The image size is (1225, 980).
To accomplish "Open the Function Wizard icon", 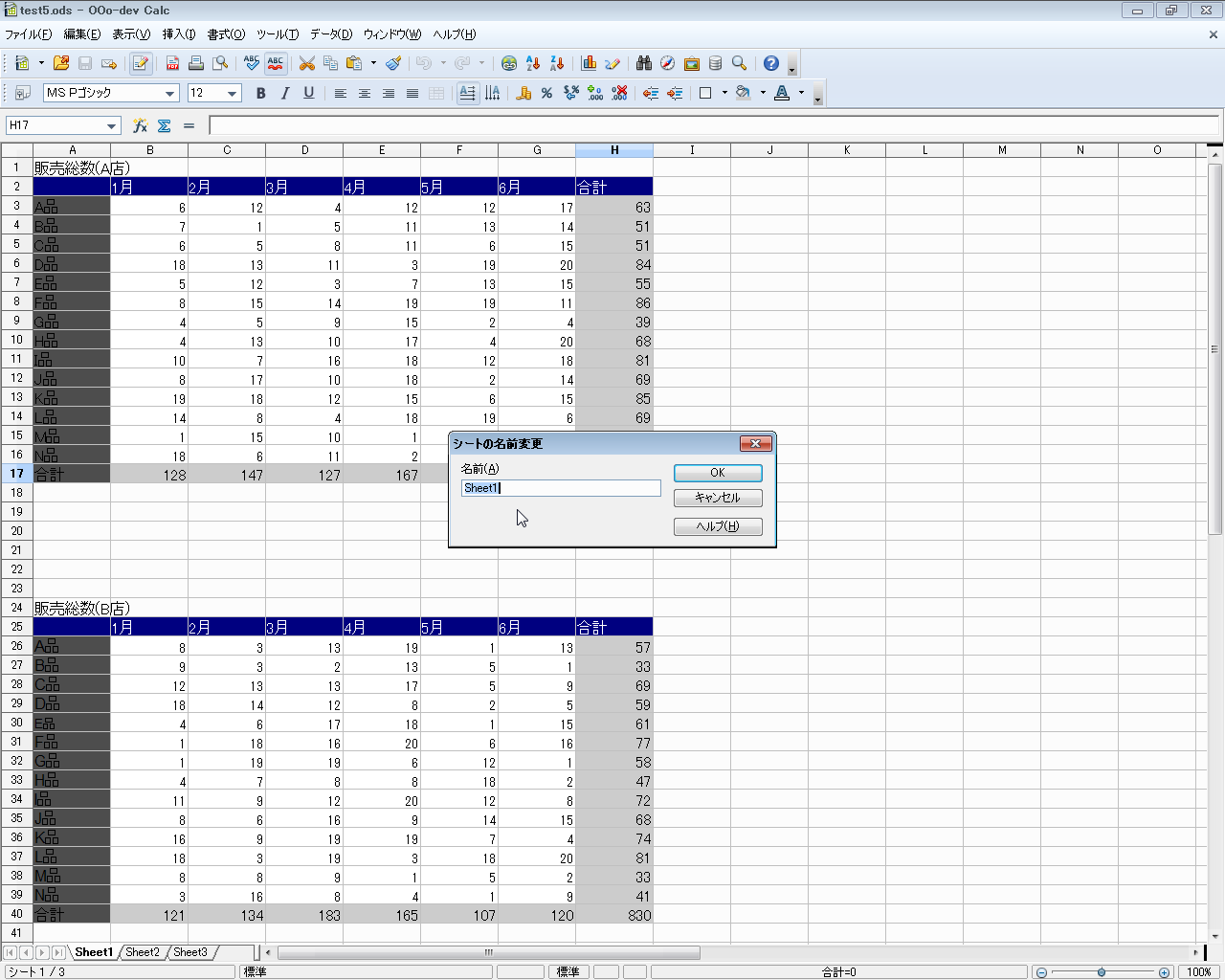I will point(141,125).
